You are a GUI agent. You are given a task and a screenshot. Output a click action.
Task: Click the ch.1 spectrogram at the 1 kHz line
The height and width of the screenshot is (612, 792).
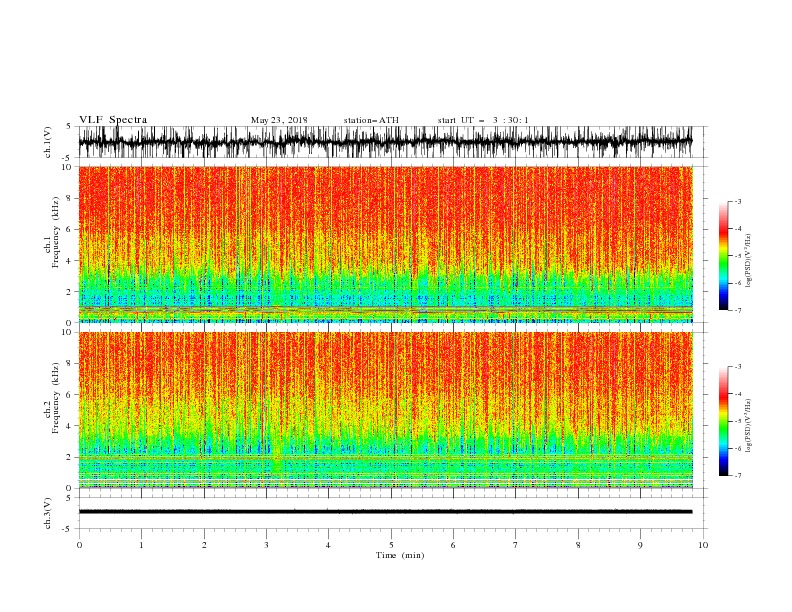(x=385, y=307)
